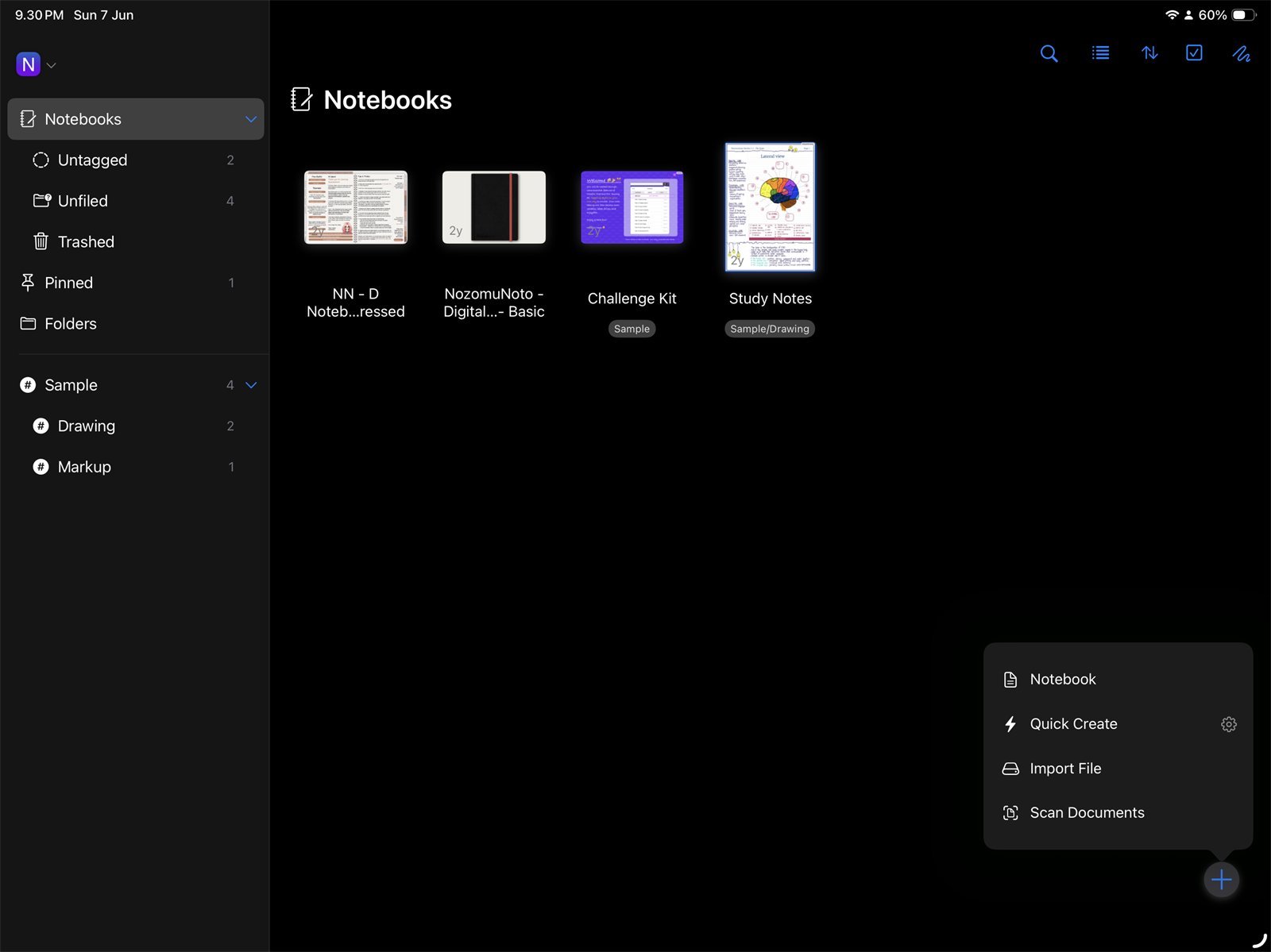Viewport: 1271px width, 952px height.
Task: Select the Drawing tag
Action: (136, 426)
